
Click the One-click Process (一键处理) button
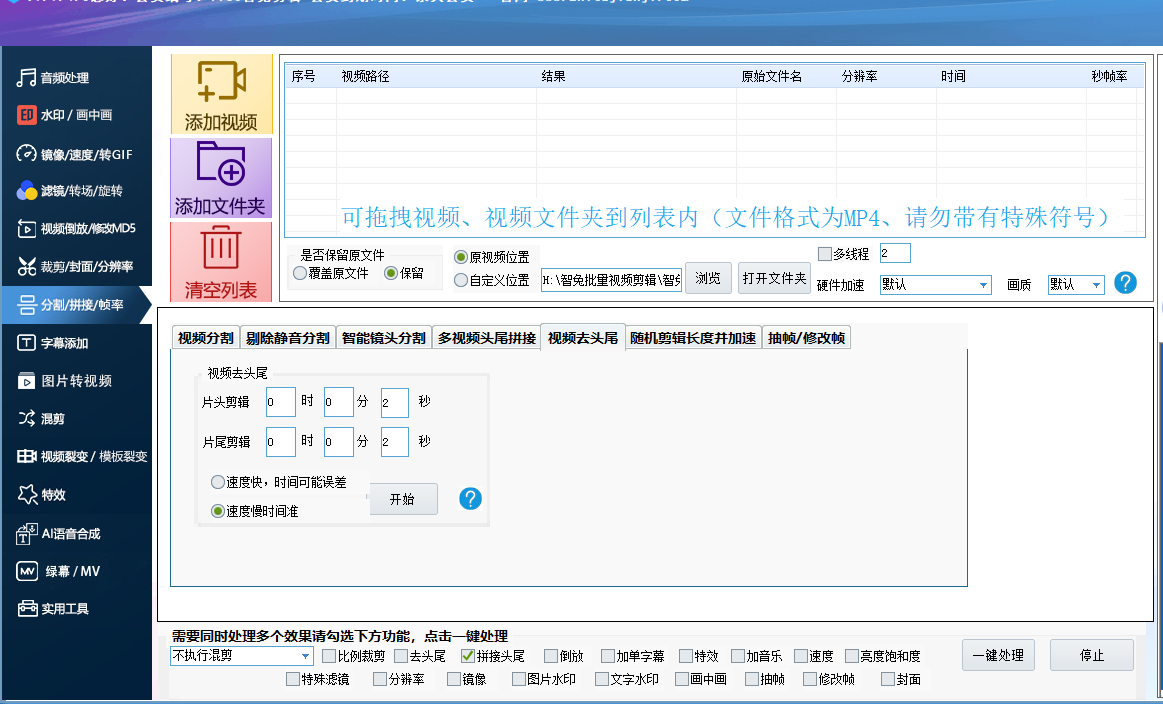click(998, 656)
